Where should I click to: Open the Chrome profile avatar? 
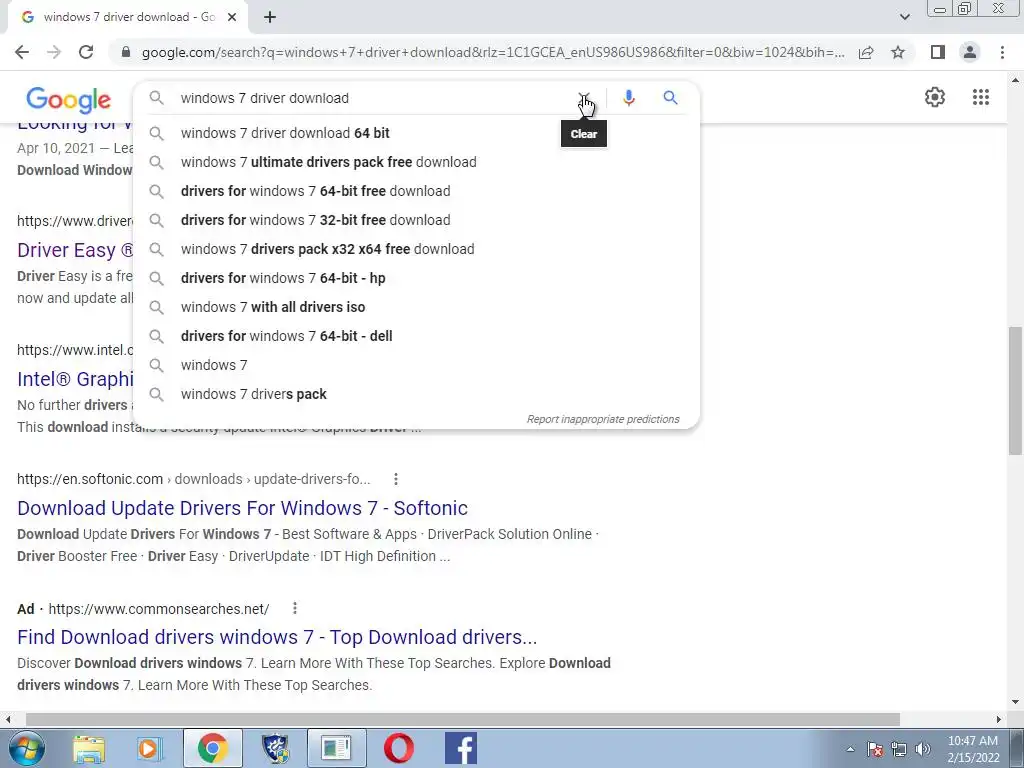point(970,52)
